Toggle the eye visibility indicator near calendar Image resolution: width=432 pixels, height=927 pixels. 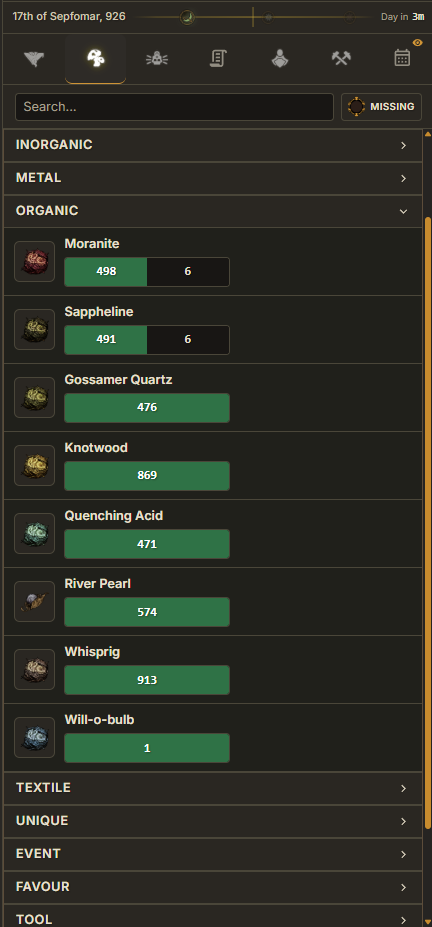point(418,43)
